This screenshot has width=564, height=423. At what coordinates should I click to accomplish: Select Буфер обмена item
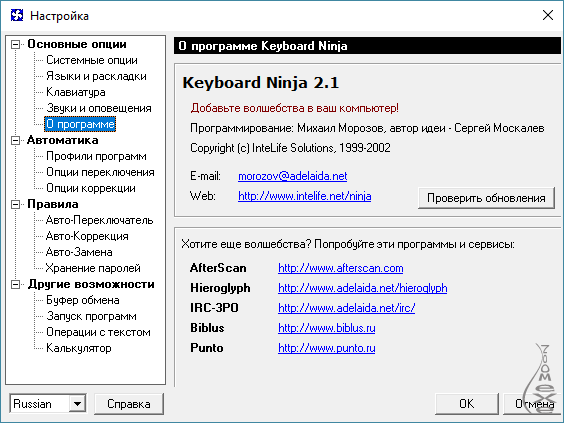click(x=83, y=300)
